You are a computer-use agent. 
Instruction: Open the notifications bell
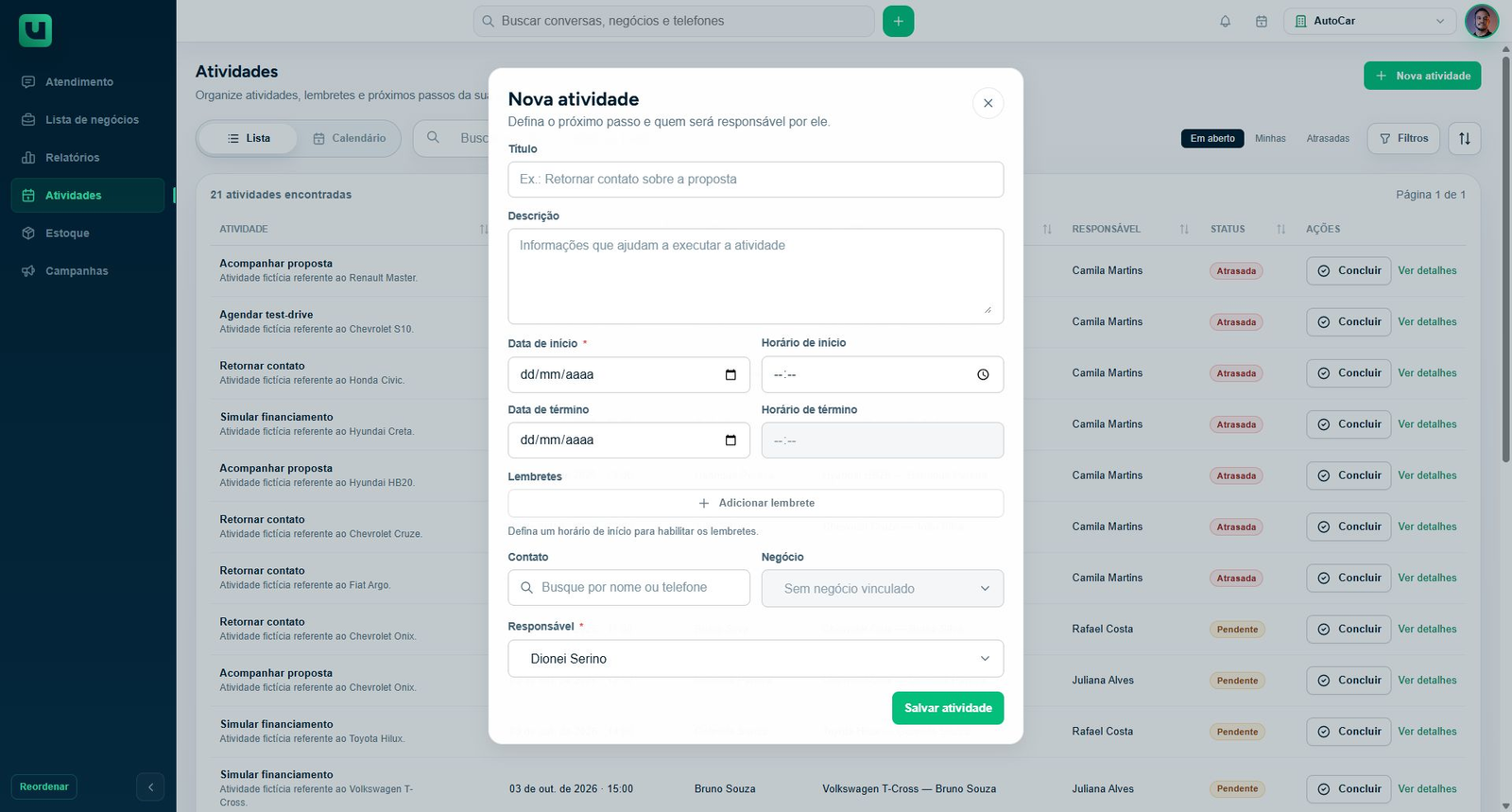point(1225,21)
